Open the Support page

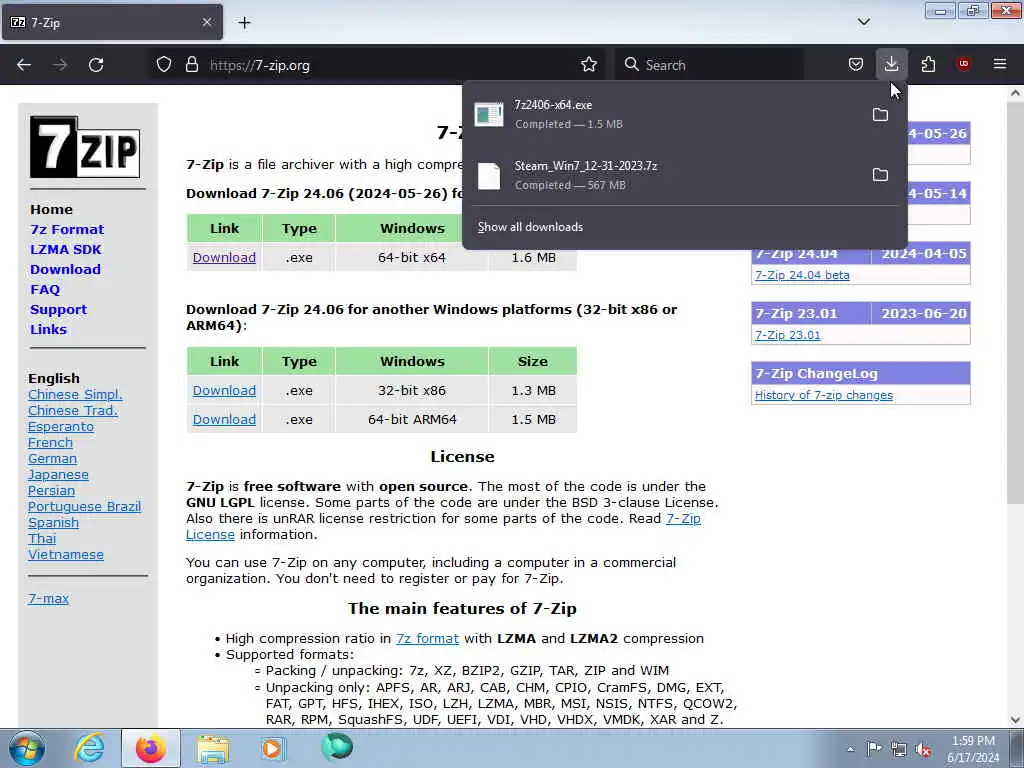[58, 310]
